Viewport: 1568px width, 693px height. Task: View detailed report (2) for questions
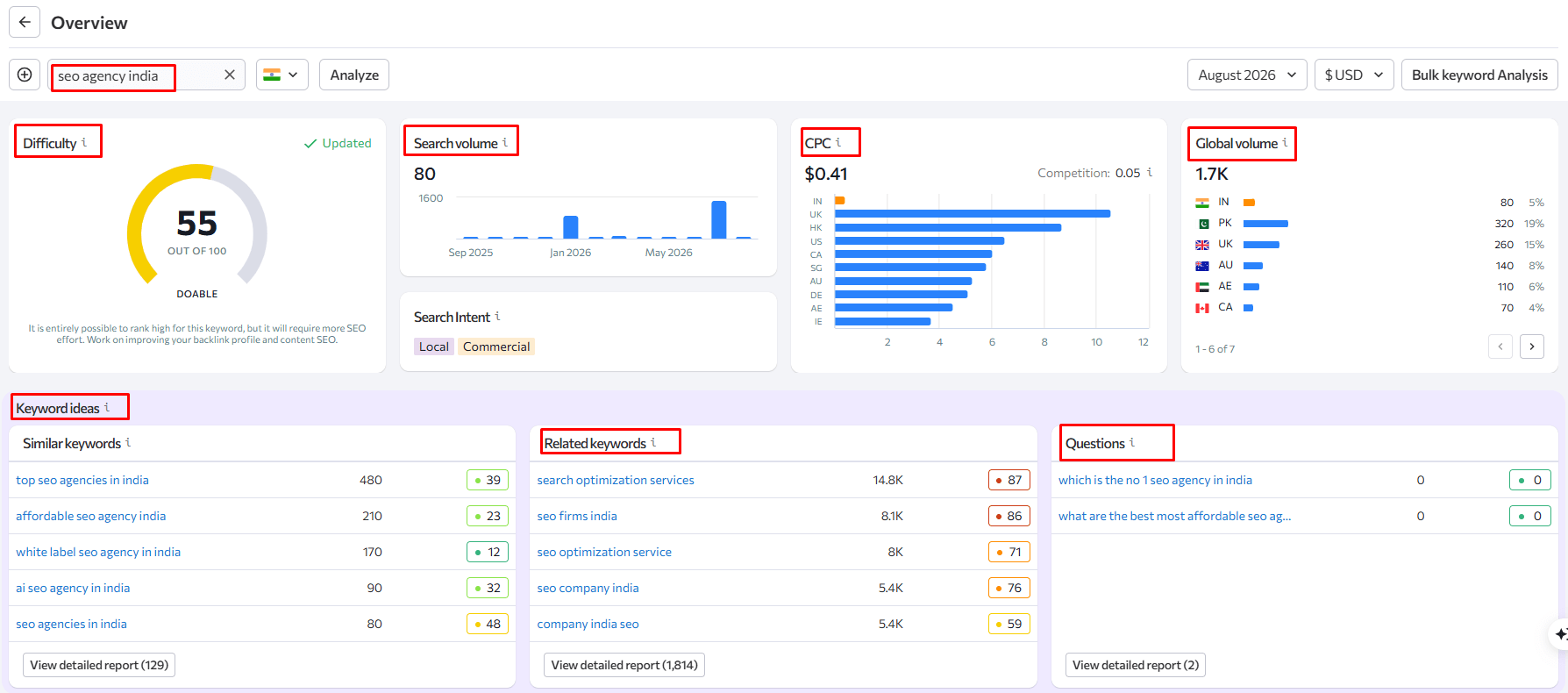coord(1136,665)
